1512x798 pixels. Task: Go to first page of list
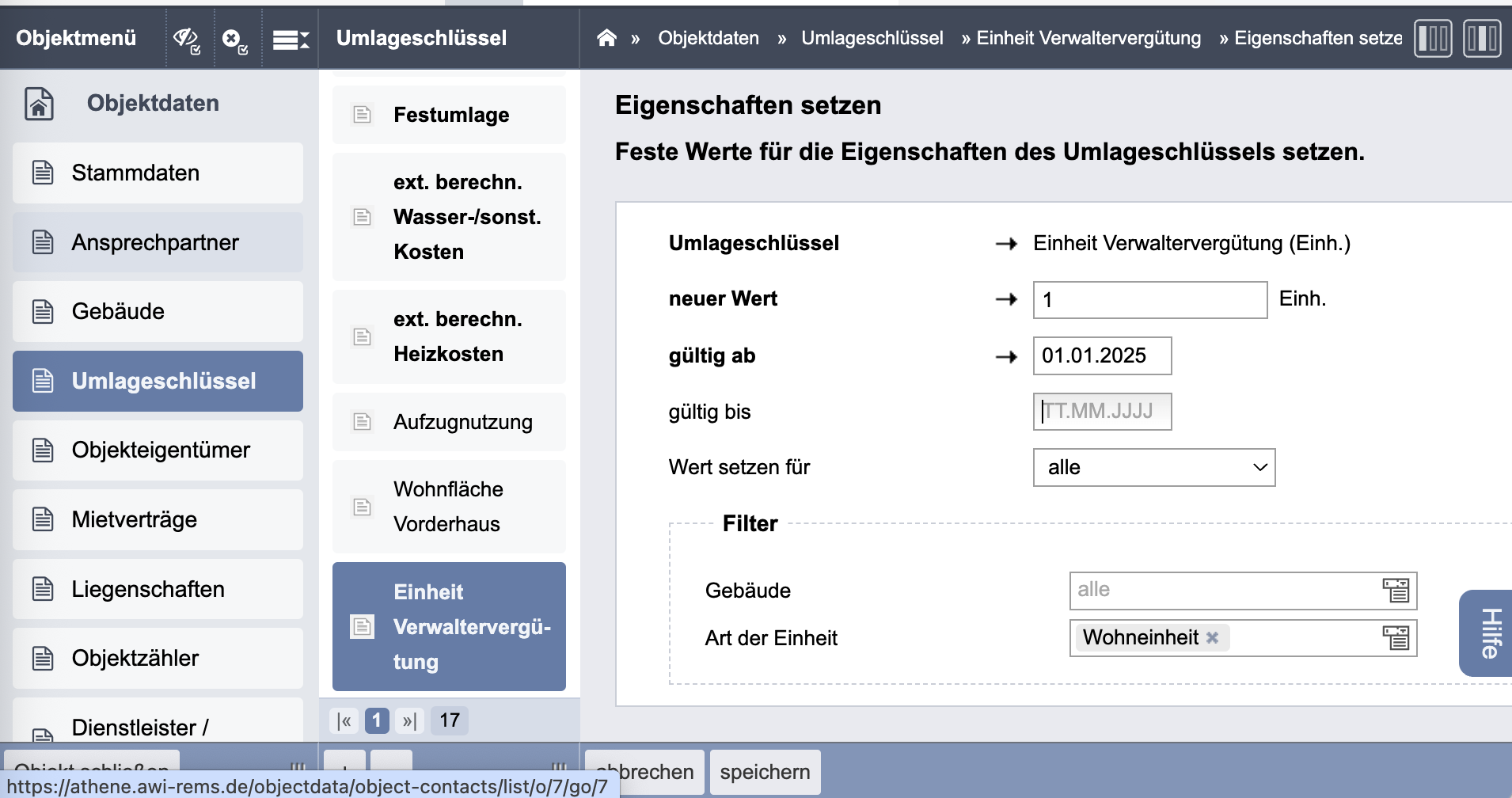coord(344,720)
